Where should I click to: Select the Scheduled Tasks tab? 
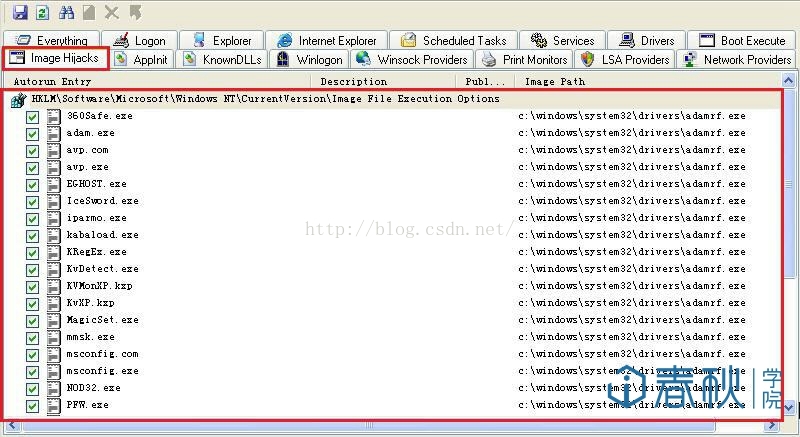(454, 40)
